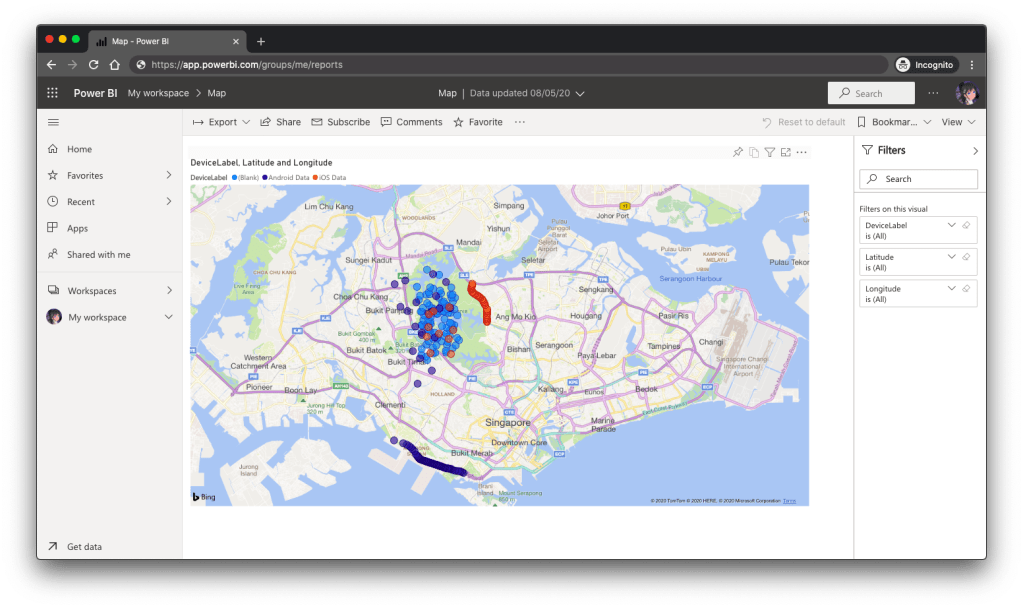Clear the DeviceLabel filter with eraser
This screenshot has width=1023, height=608.
click(x=966, y=225)
